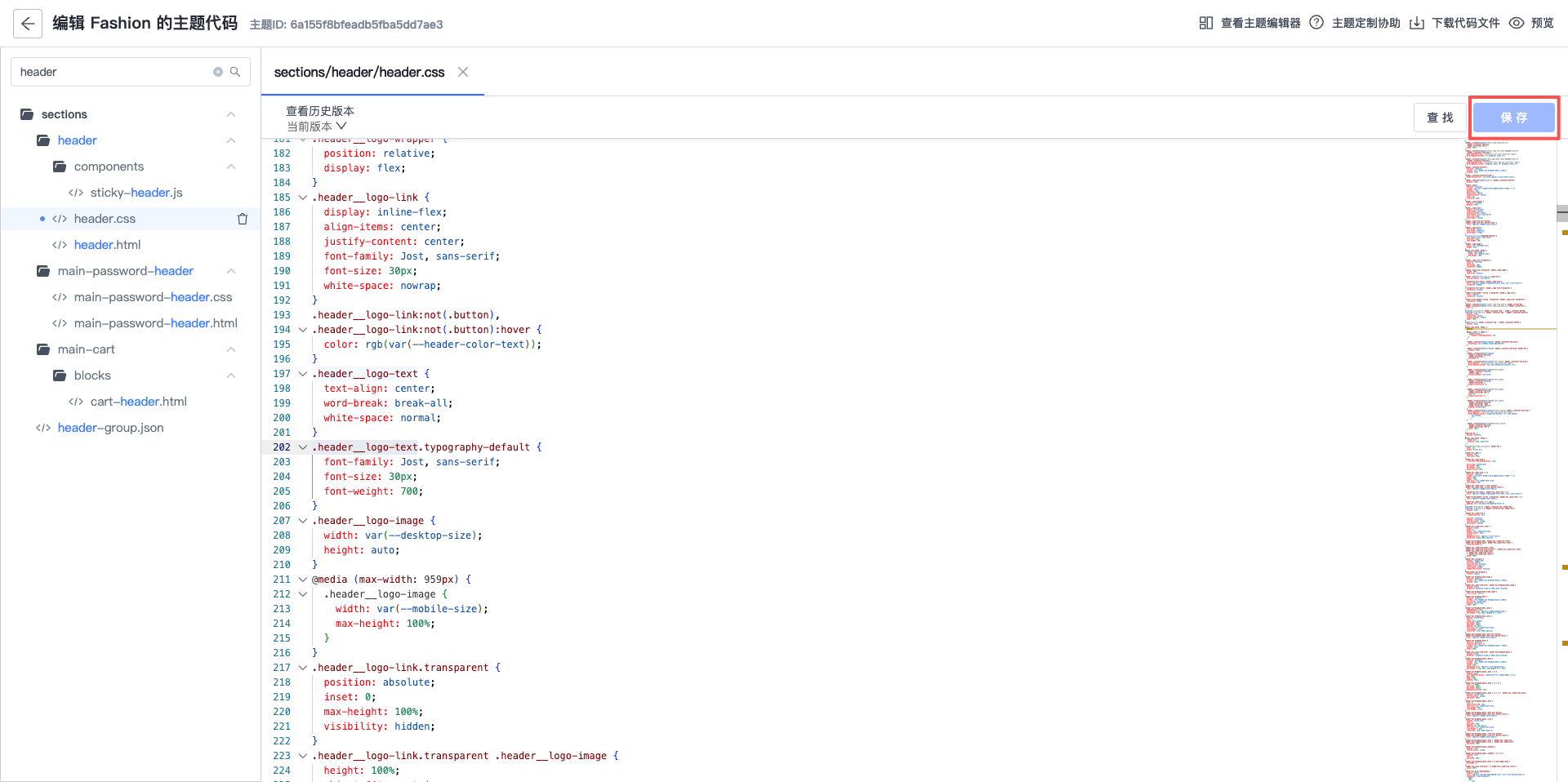Click View history versions label
This screenshot has height=782, width=1568.
tap(320, 111)
